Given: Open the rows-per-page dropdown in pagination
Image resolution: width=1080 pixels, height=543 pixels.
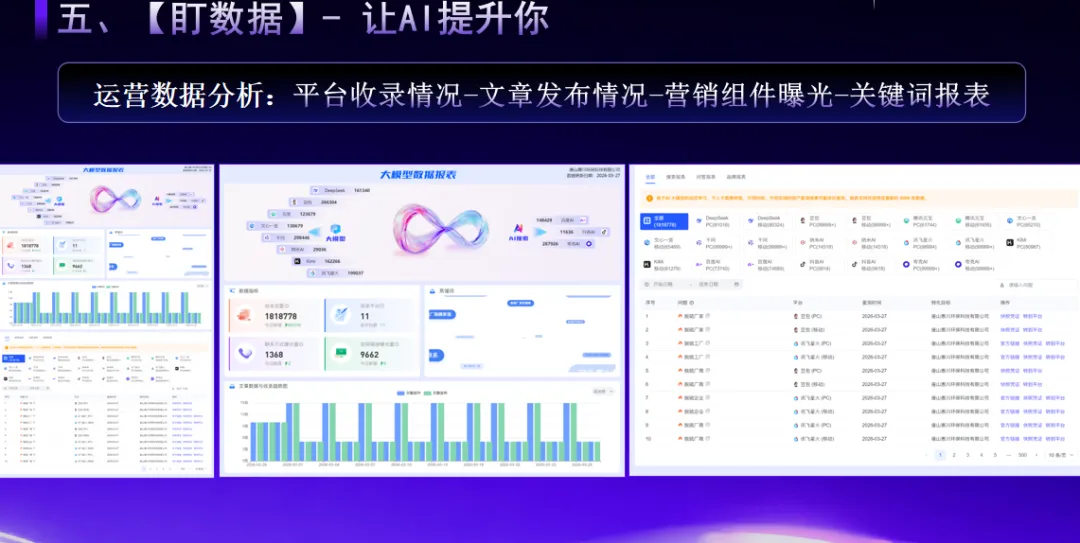Looking at the screenshot, I should (x=1059, y=455).
